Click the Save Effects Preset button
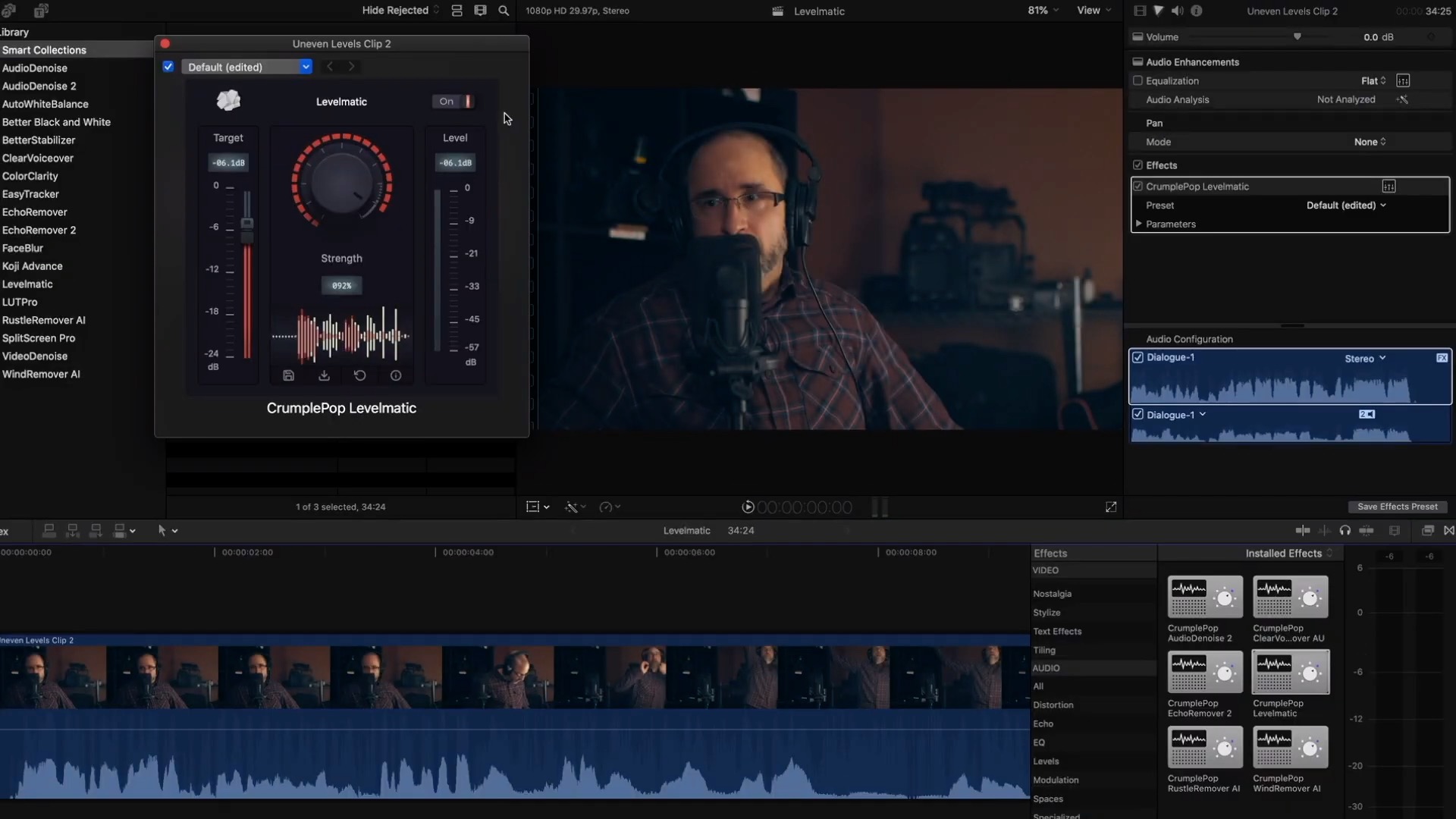Viewport: 1456px width, 819px height. [1397, 507]
